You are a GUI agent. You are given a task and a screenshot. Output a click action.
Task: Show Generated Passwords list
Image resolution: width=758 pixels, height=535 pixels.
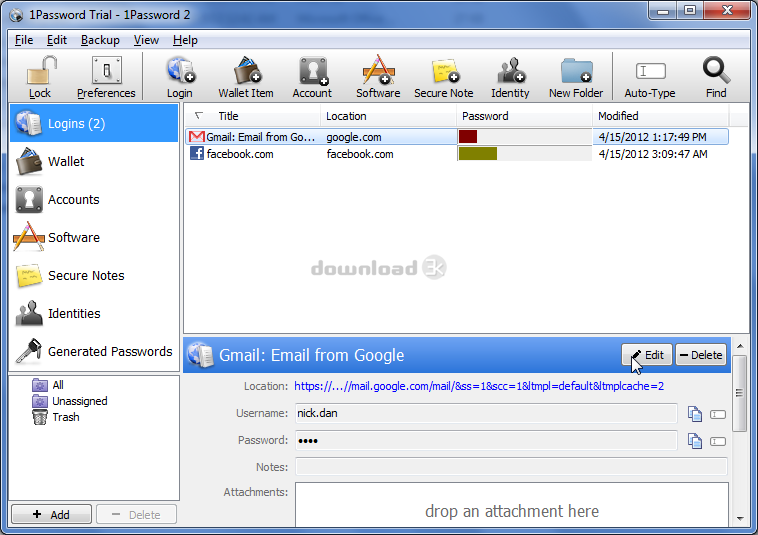[x=94, y=351]
